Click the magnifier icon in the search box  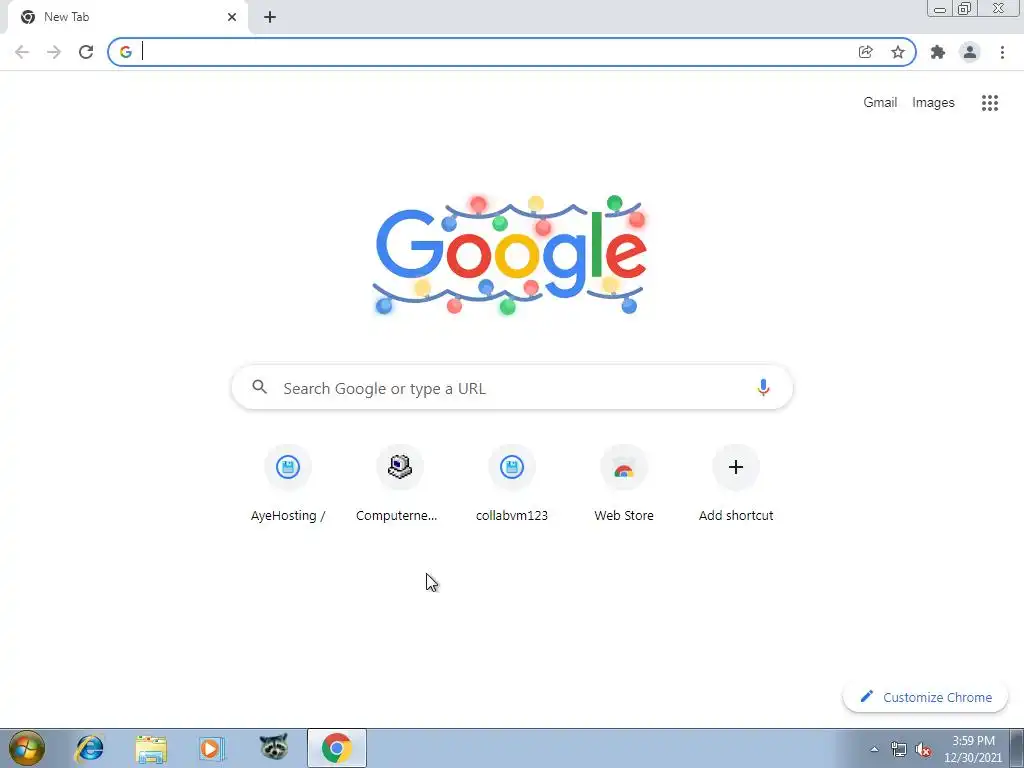coord(260,387)
